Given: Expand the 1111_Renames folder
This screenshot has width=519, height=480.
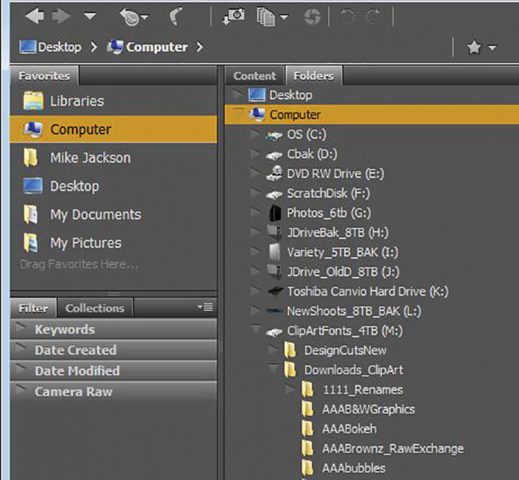Looking at the screenshot, I should pyautogui.click(x=290, y=388).
